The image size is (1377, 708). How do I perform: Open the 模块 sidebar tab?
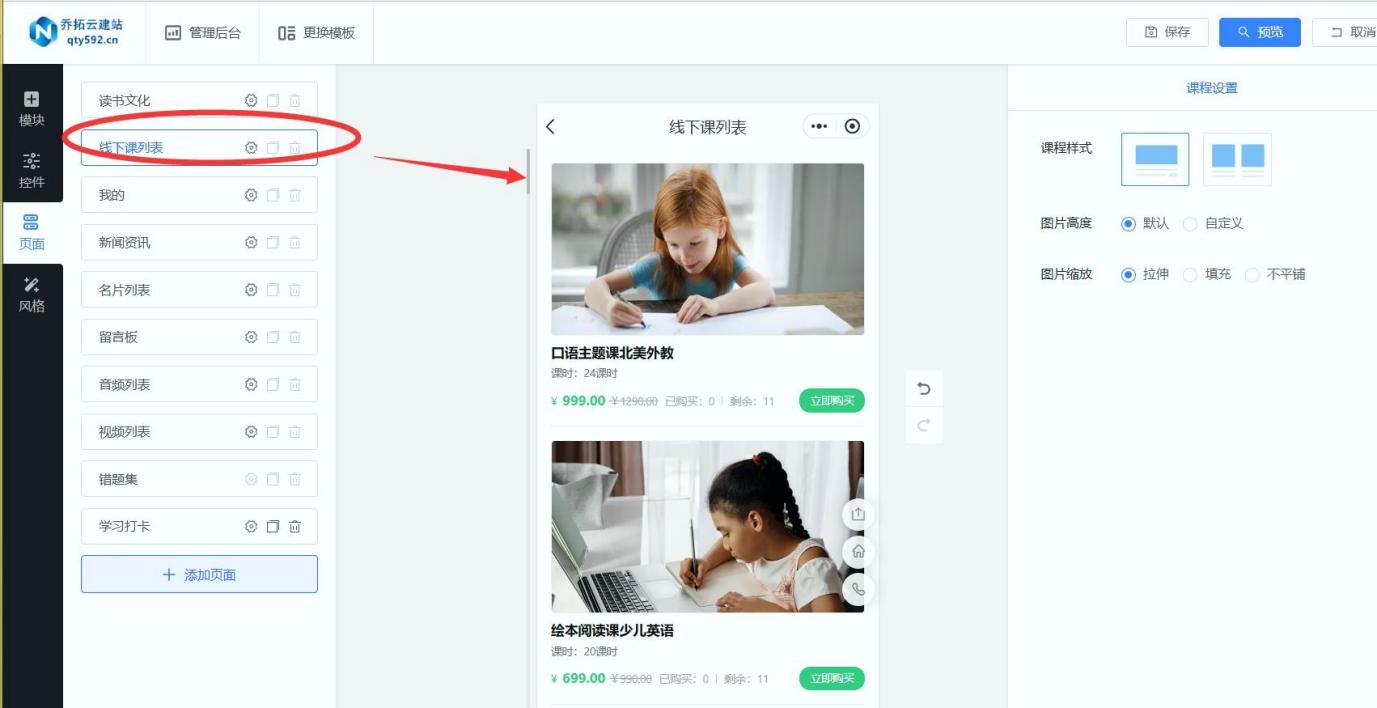pyautogui.click(x=32, y=109)
